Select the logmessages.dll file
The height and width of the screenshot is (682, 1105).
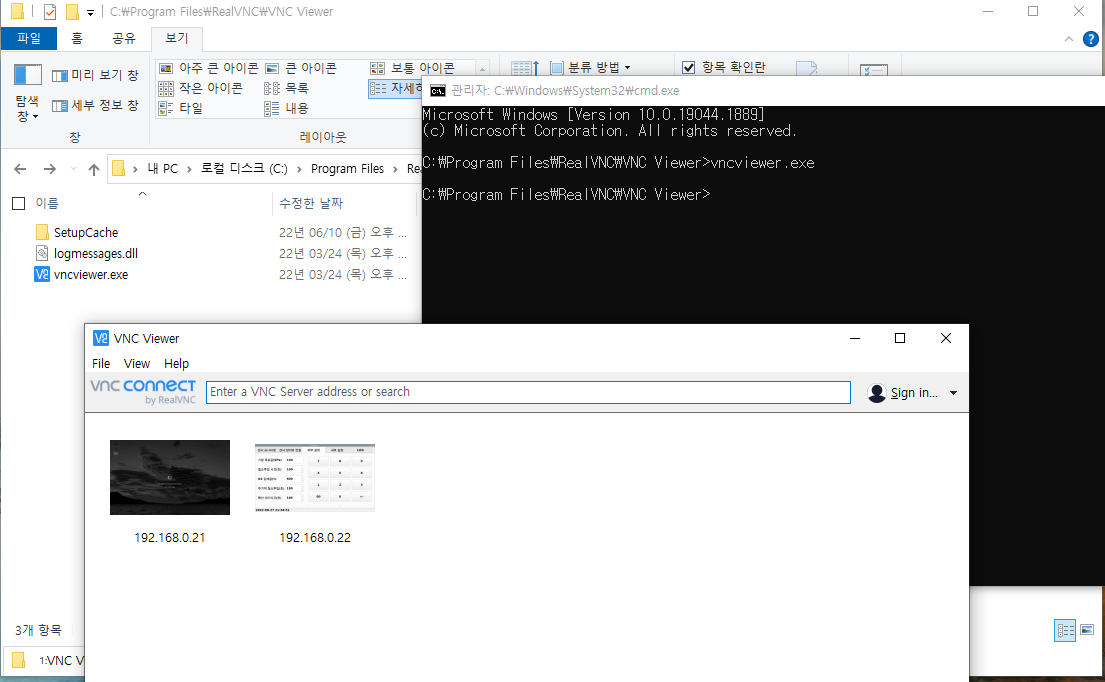(96, 254)
